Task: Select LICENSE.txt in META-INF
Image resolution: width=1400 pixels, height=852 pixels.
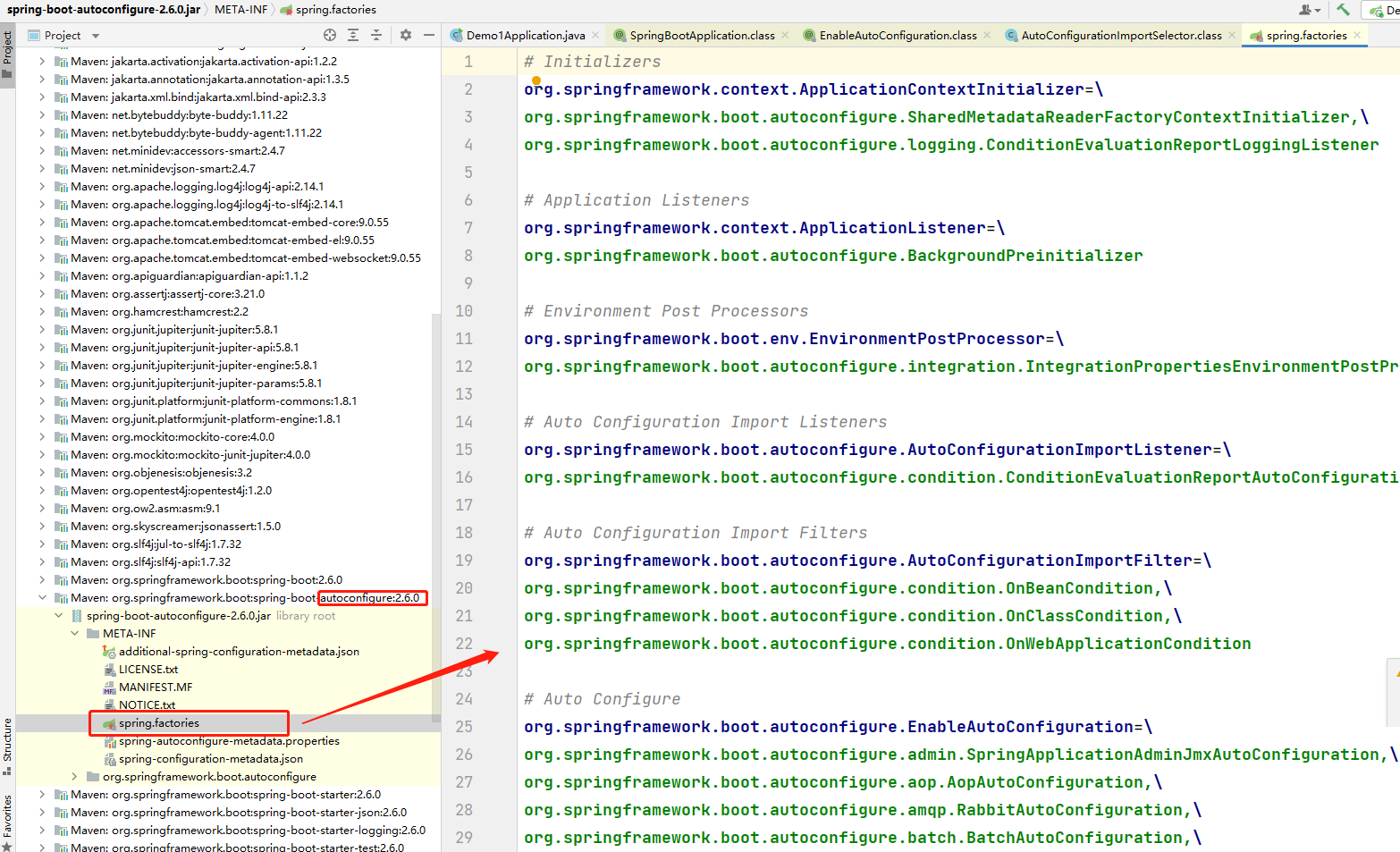Action: (x=148, y=669)
